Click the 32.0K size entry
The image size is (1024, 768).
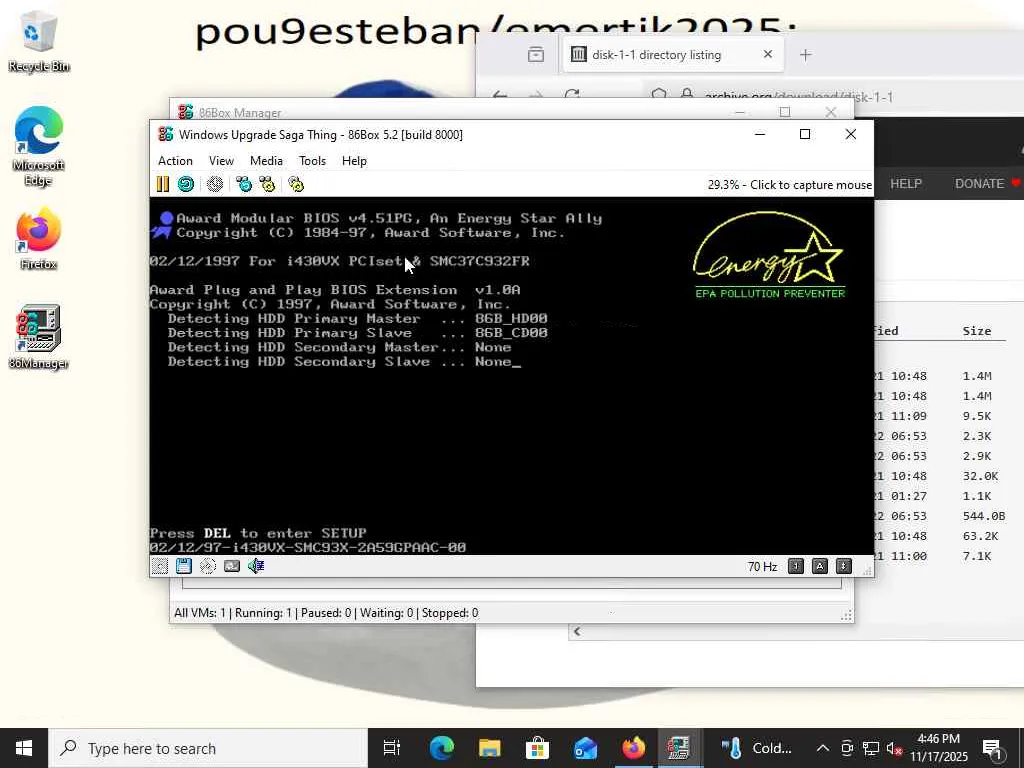pos(980,476)
